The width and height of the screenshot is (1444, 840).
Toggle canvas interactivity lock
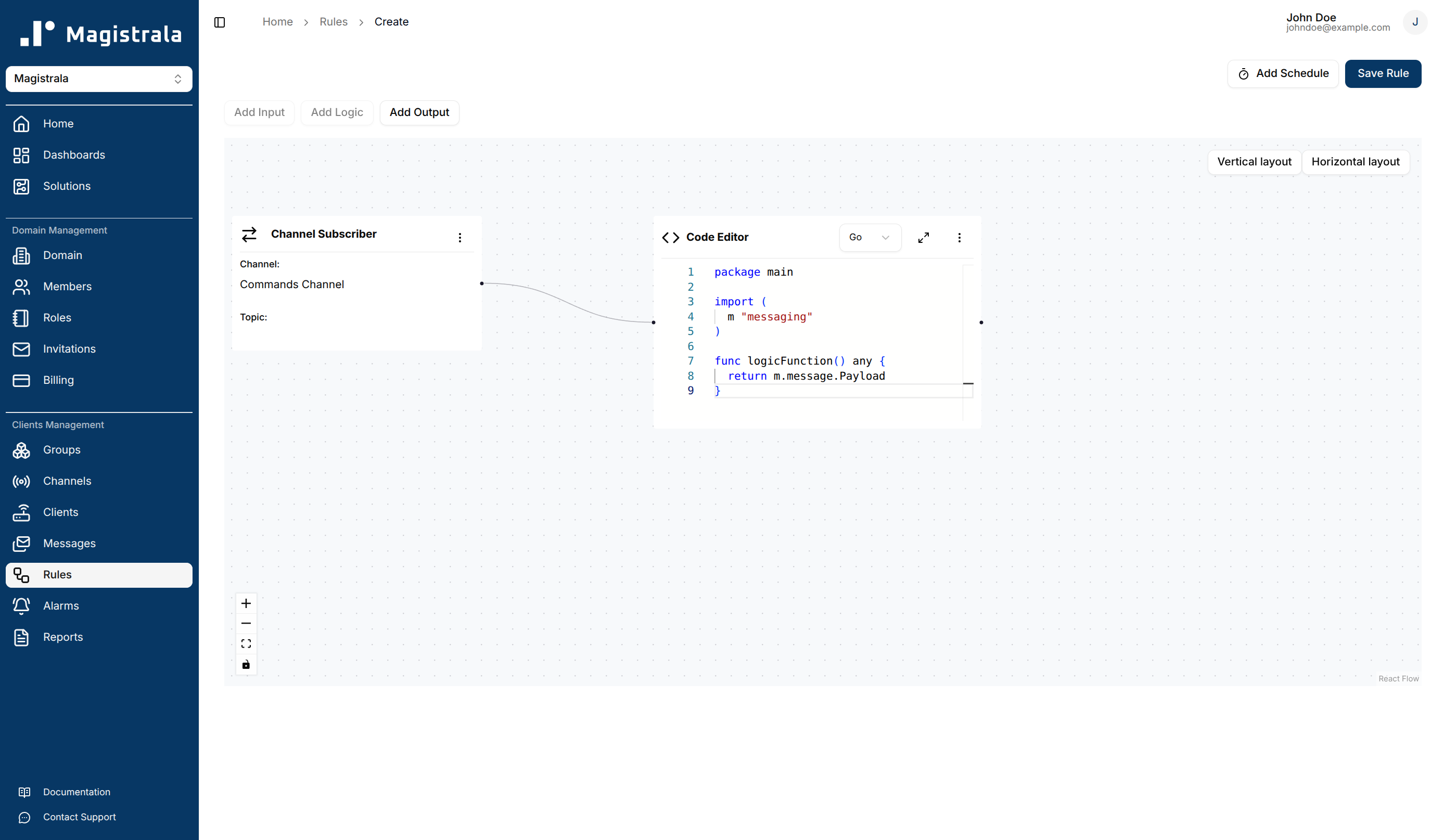coord(246,665)
